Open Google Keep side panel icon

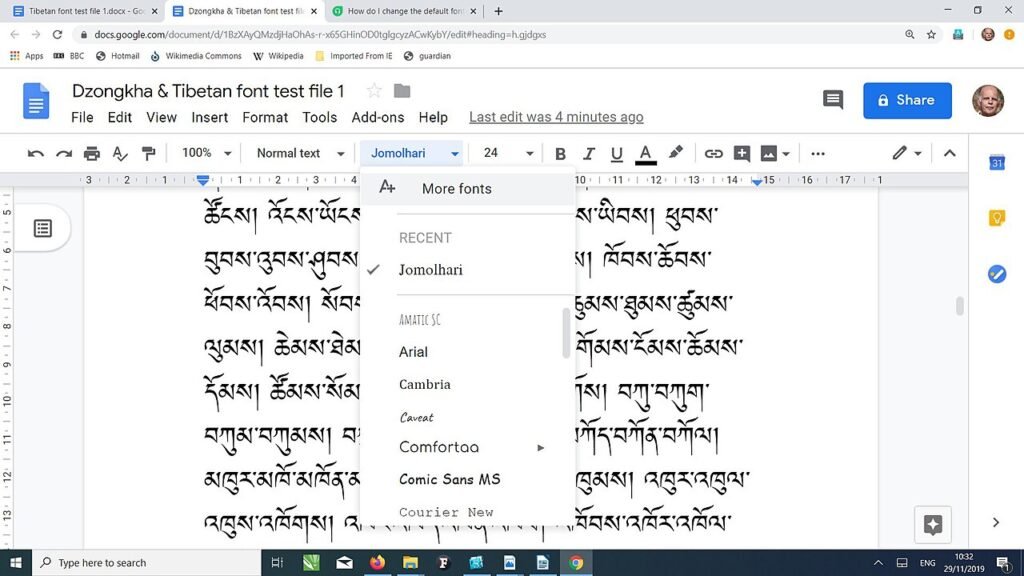[x=997, y=217]
